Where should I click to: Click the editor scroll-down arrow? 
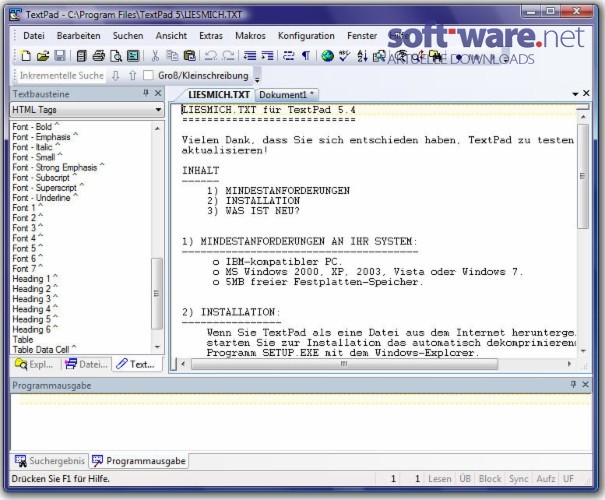pyautogui.click(x=583, y=351)
